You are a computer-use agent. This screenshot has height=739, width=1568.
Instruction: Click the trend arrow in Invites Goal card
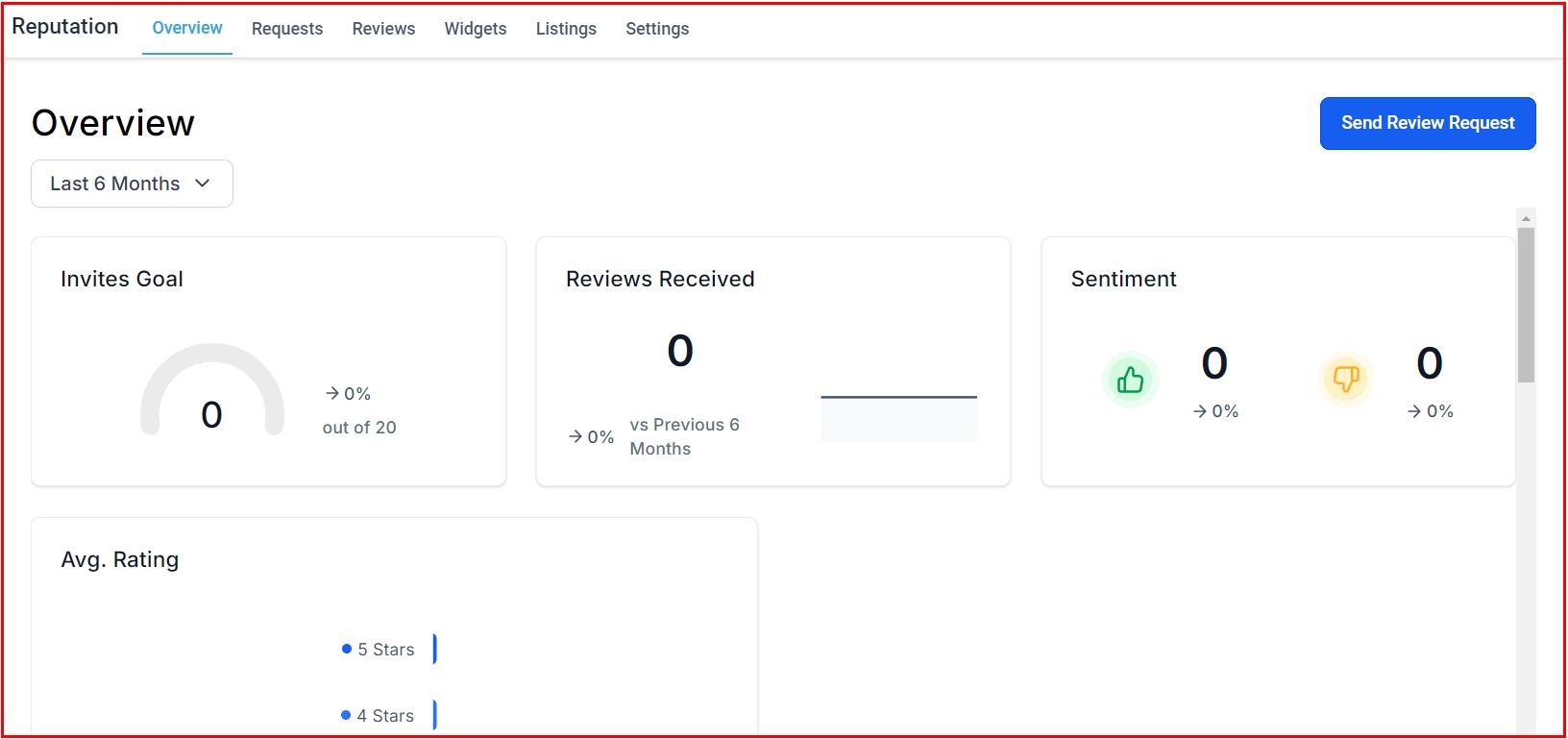point(332,394)
